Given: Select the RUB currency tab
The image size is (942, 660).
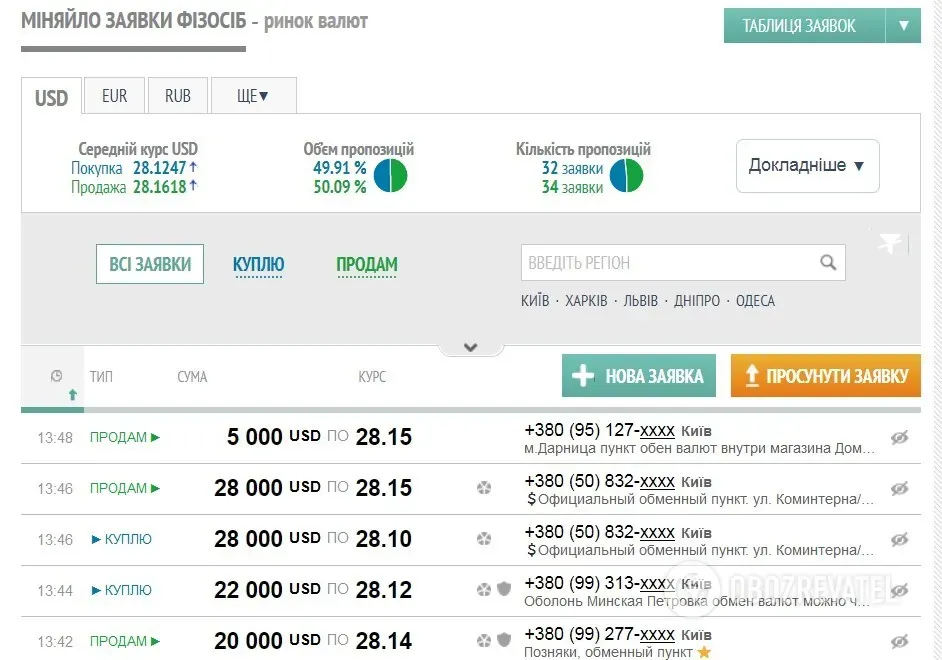Looking at the screenshot, I should (178, 96).
